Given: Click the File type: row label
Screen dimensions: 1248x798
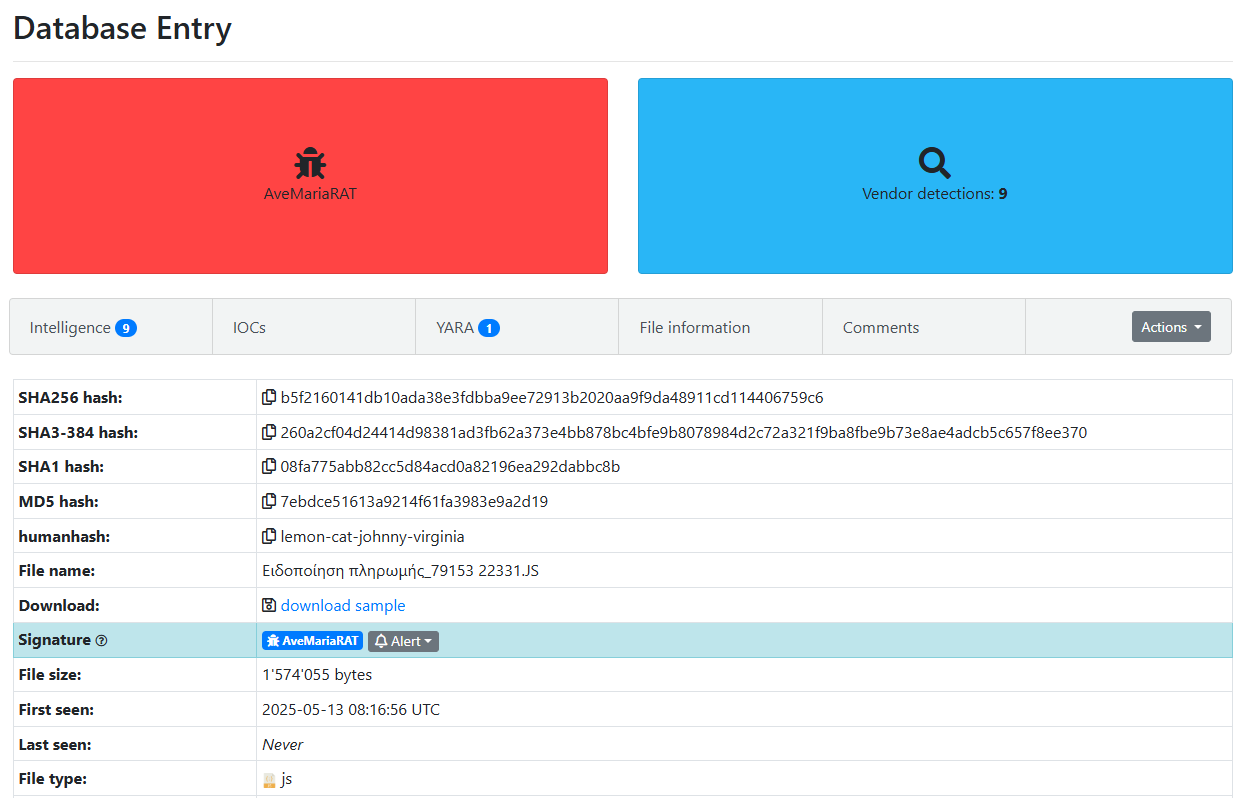Looking at the screenshot, I should click(x=53, y=779).
